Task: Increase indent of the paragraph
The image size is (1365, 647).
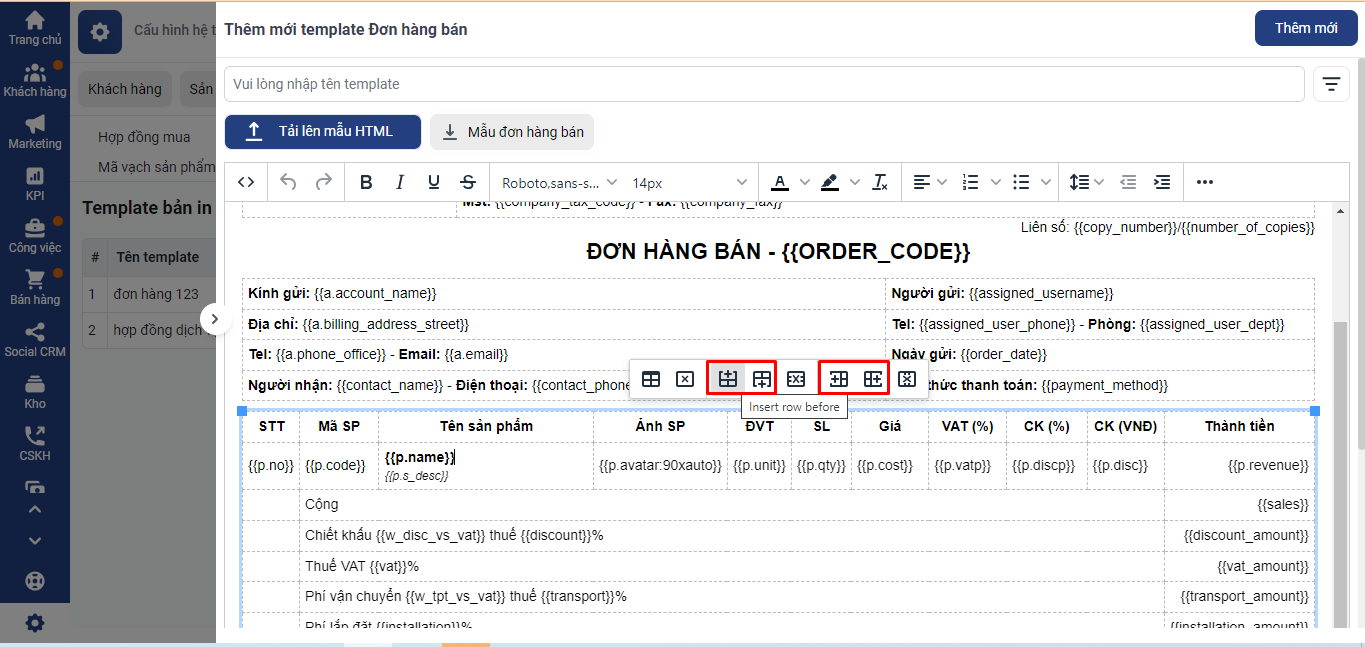Action: [1162, 182]
